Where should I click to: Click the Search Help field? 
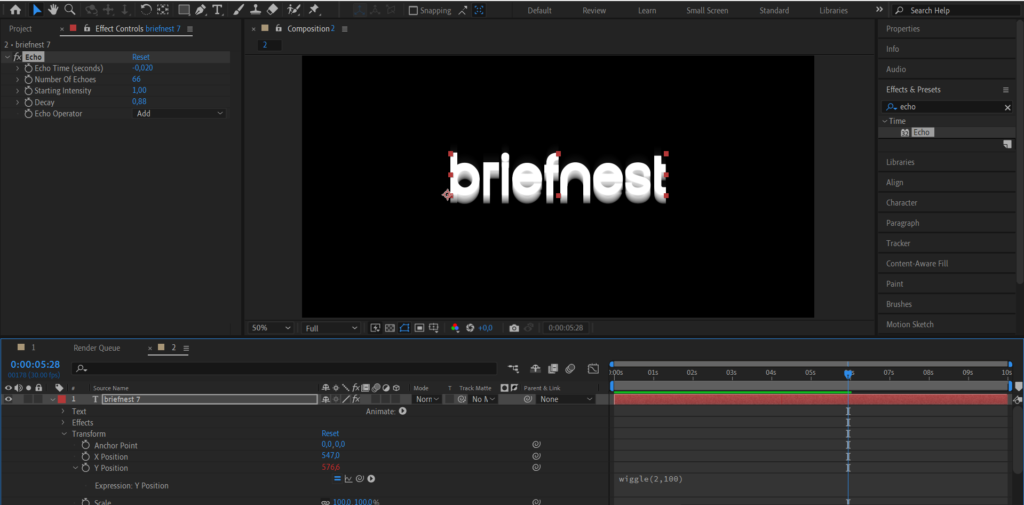[x=956, y=10]
